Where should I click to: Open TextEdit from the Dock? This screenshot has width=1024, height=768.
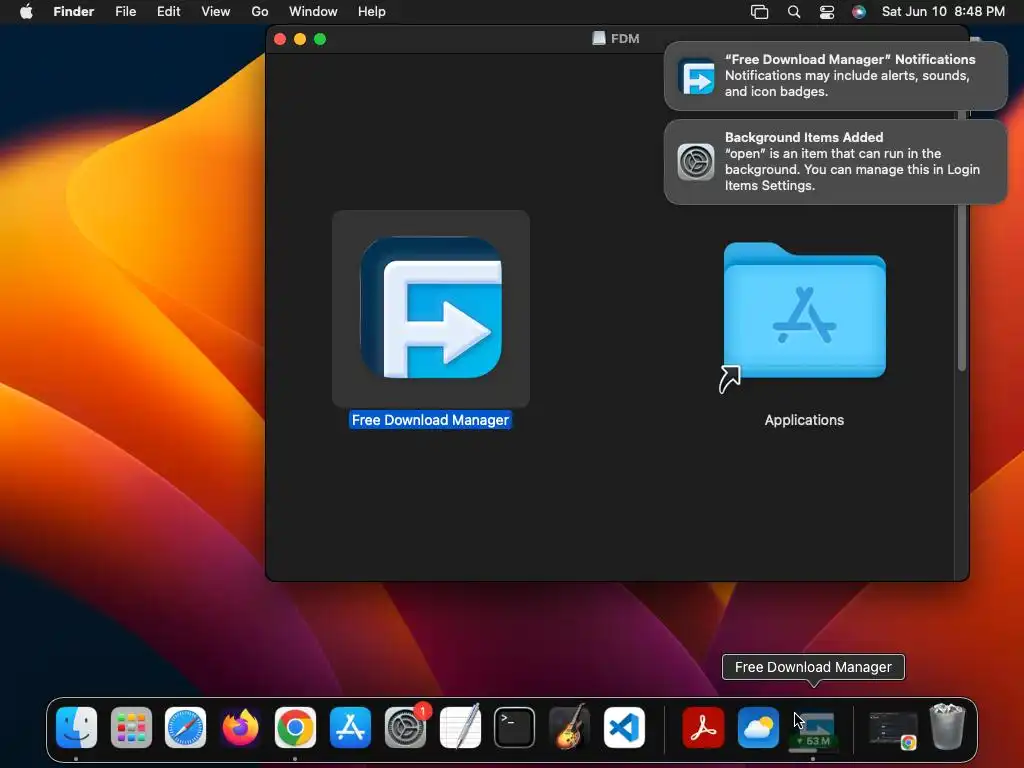click(x=460, y=728)
